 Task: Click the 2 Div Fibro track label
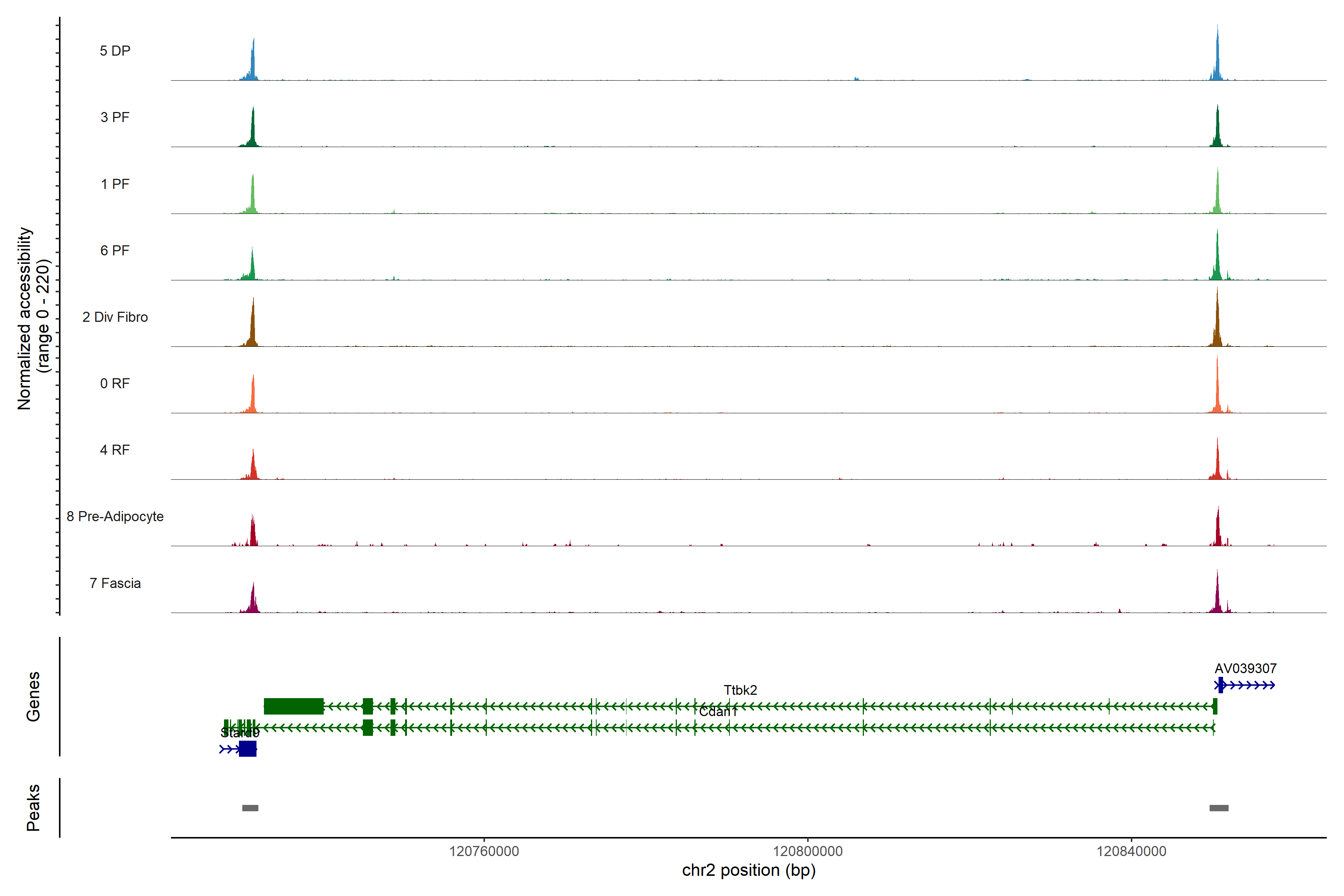pyautogui.click(x=115, y=317)
